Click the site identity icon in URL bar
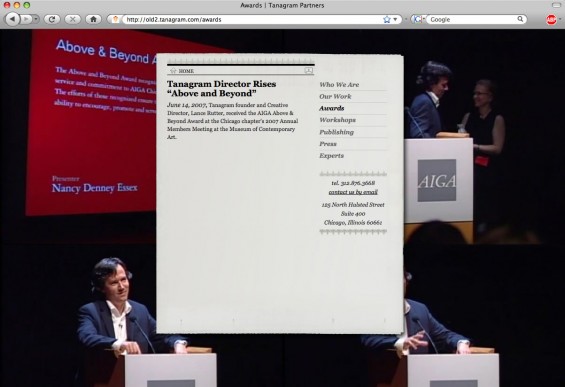The width and height of the screenshot is (565, 387). pyautogui.click(x=115, y=19)
